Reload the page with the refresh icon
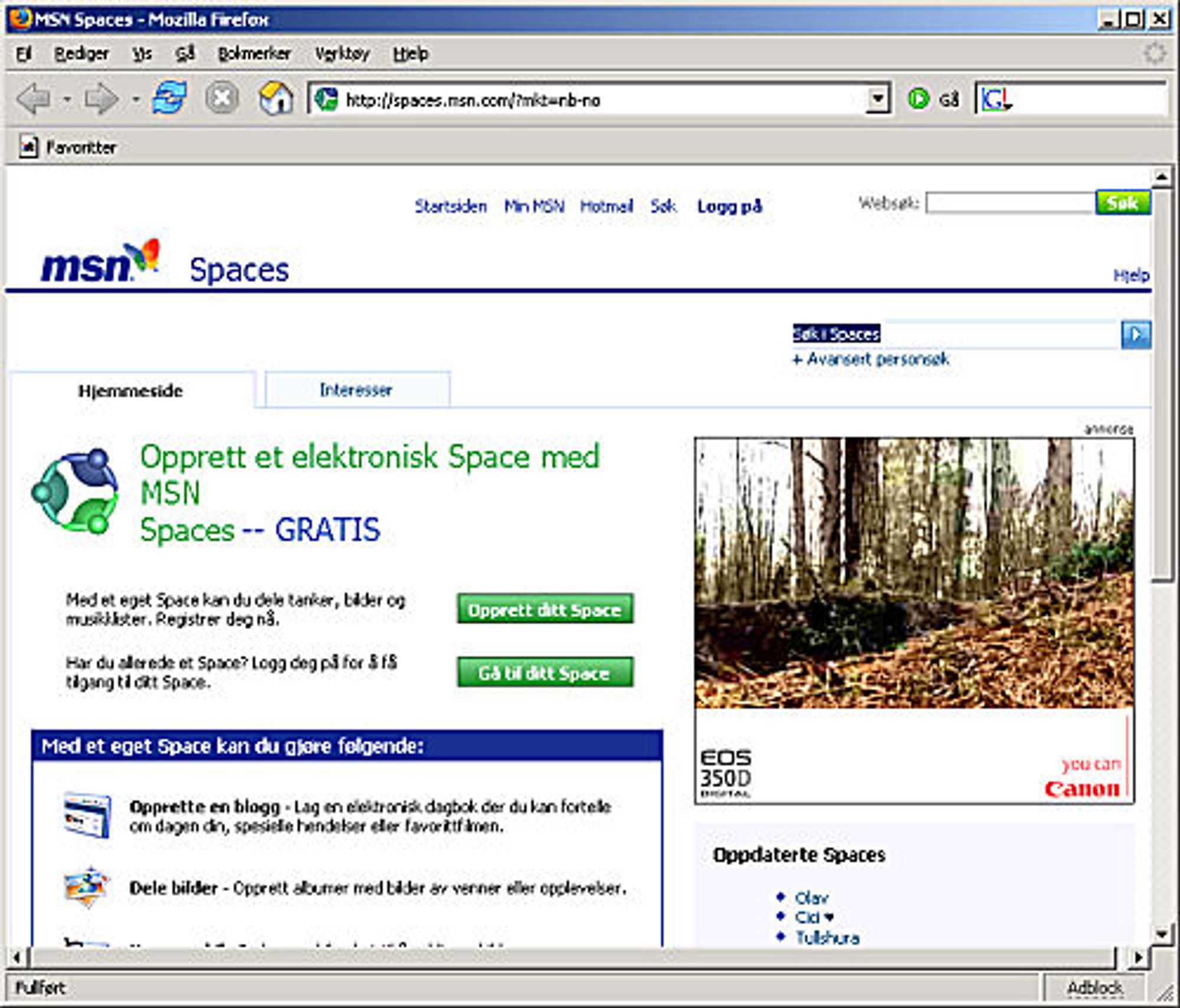The image size is (1180, 1008). (x=169, y=97)
